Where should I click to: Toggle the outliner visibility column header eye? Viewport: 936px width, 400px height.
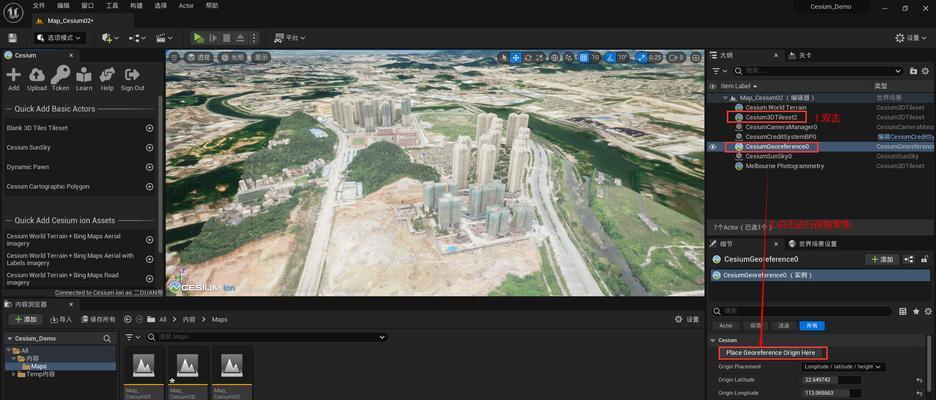coord(712,86)
